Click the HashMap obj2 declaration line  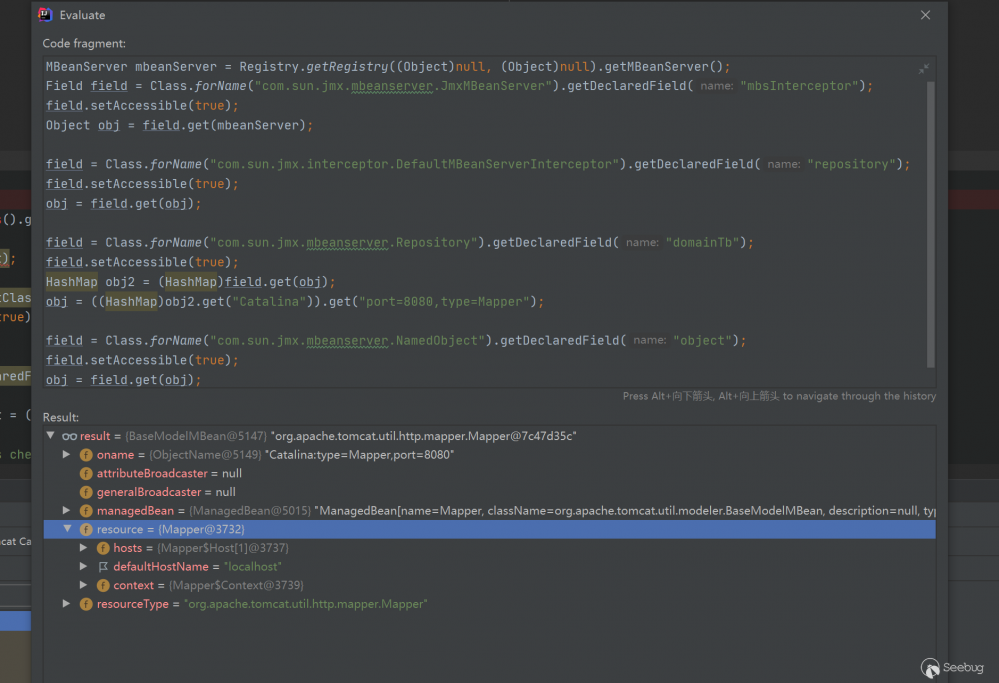(190, 282)
